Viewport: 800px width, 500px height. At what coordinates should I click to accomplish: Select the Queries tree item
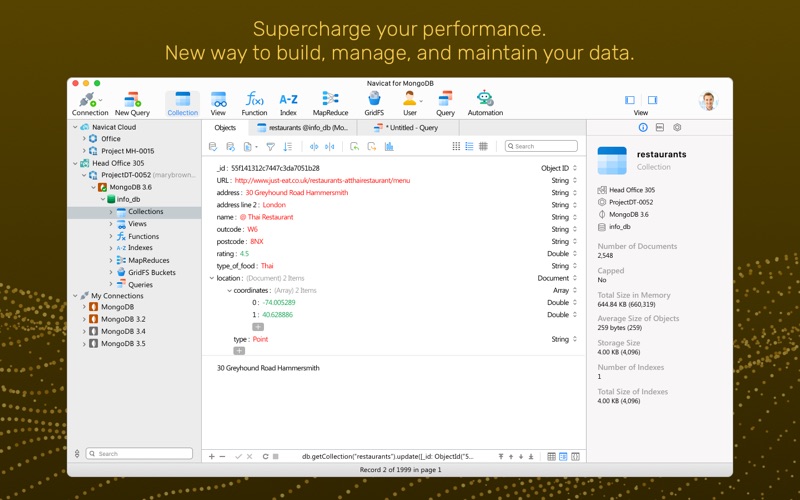point(140,285)
